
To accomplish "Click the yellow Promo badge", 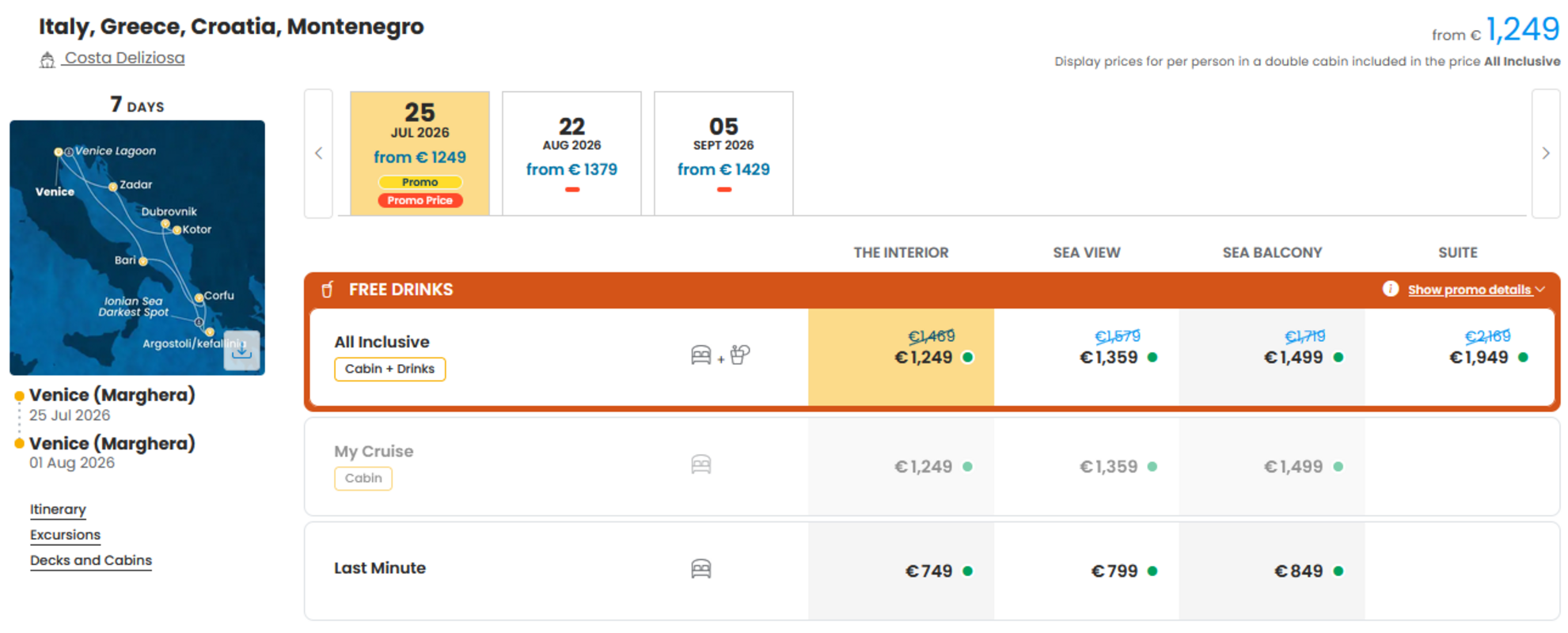I will click(420, 182).
